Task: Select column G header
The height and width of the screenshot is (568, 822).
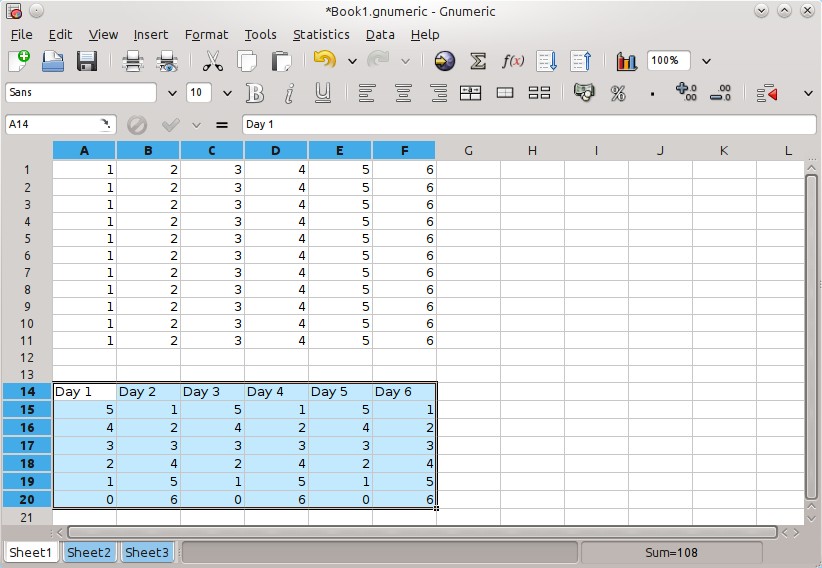Action: 468,151
